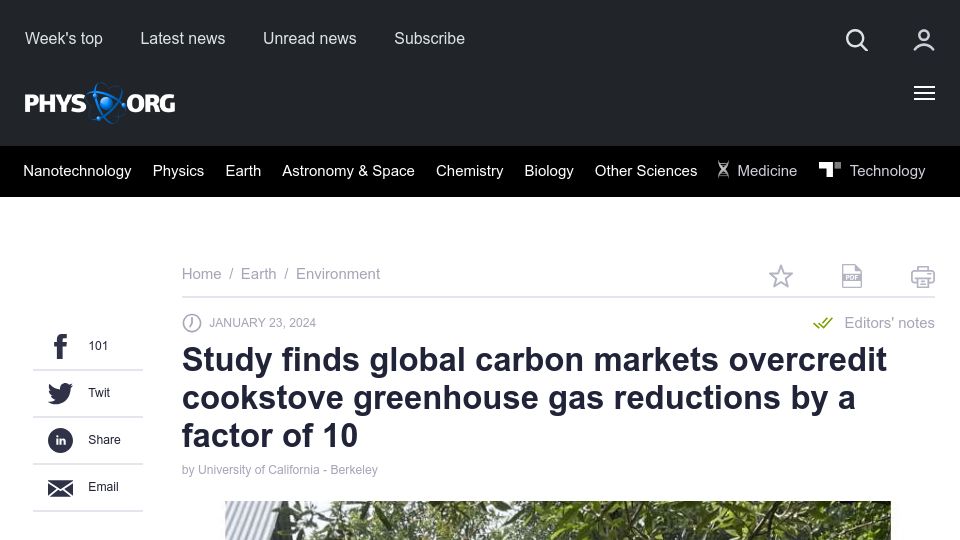Click the article headline
Screen dimensions: 960x540
coord(534,397)
